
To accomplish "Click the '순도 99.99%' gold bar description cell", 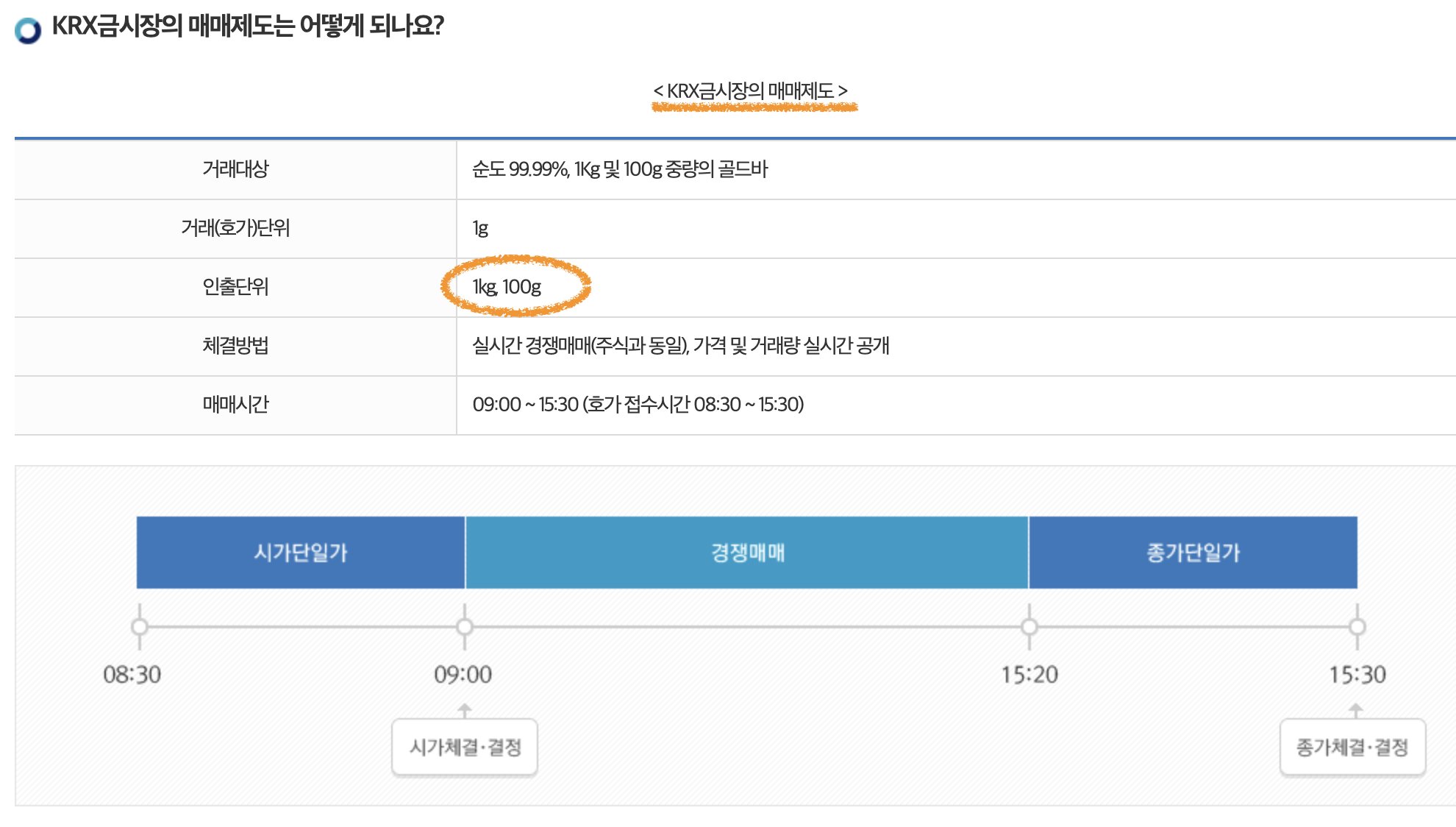I will [x=620, y=169].
